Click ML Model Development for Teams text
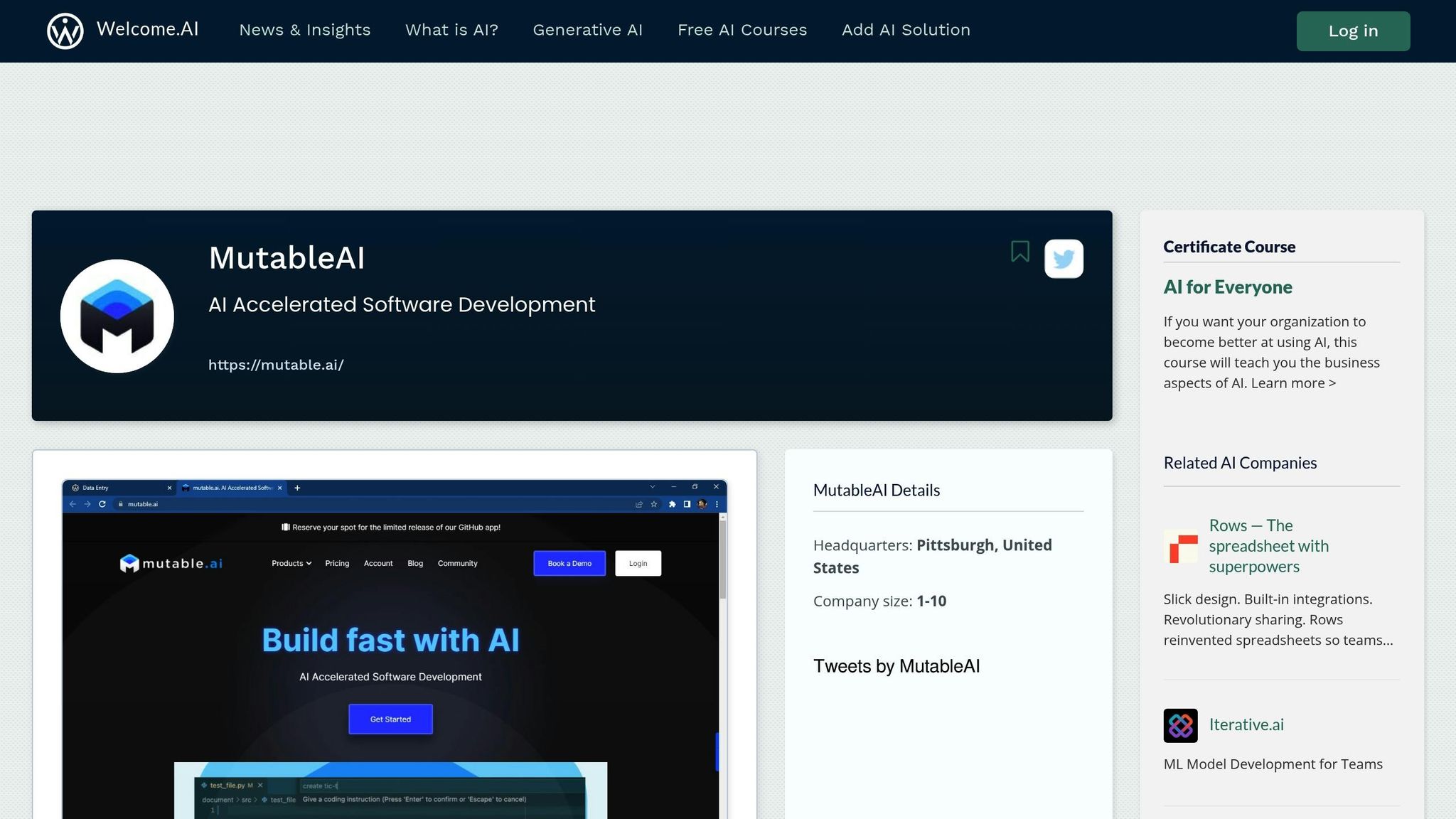The height and width of the screenshot is (819, 1456). point(1273,764)
